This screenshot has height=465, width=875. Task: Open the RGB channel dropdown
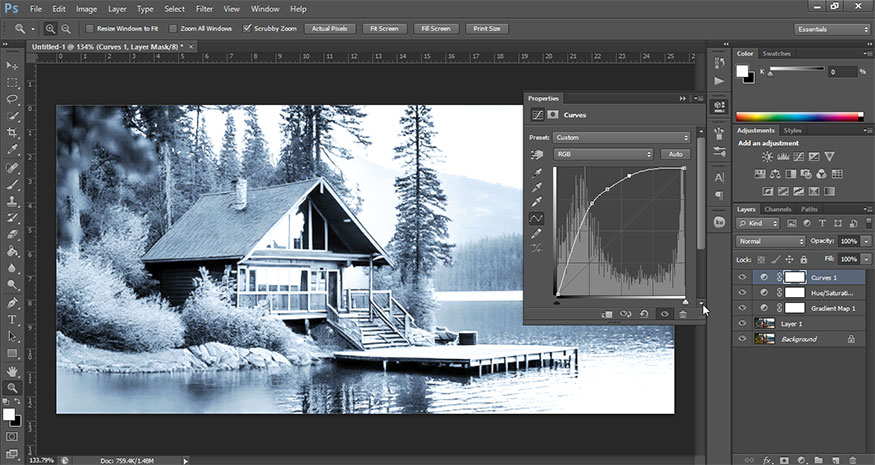604,155
